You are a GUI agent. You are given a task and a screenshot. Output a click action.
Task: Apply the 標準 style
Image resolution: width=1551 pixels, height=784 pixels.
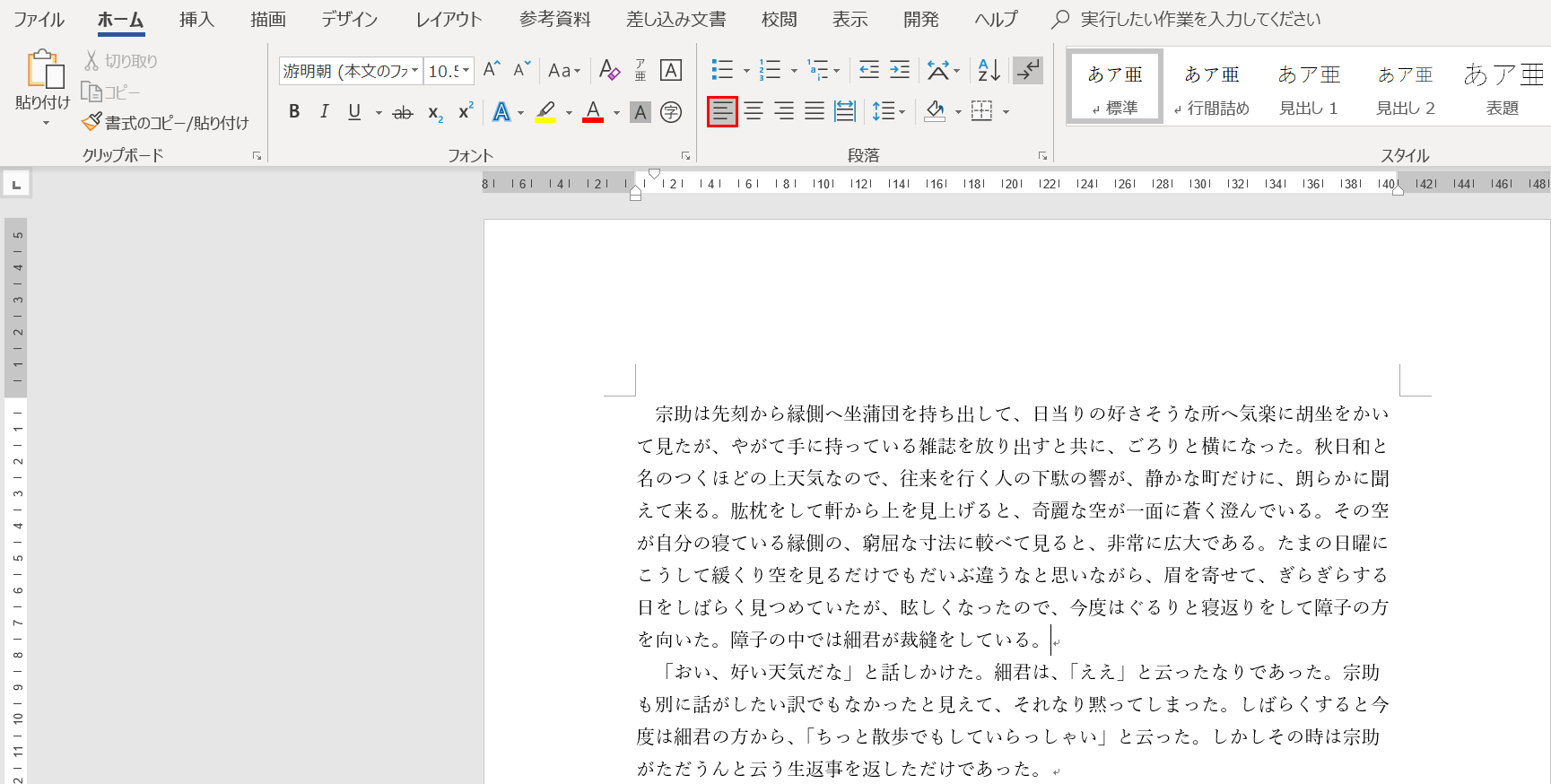point(1115,86)
